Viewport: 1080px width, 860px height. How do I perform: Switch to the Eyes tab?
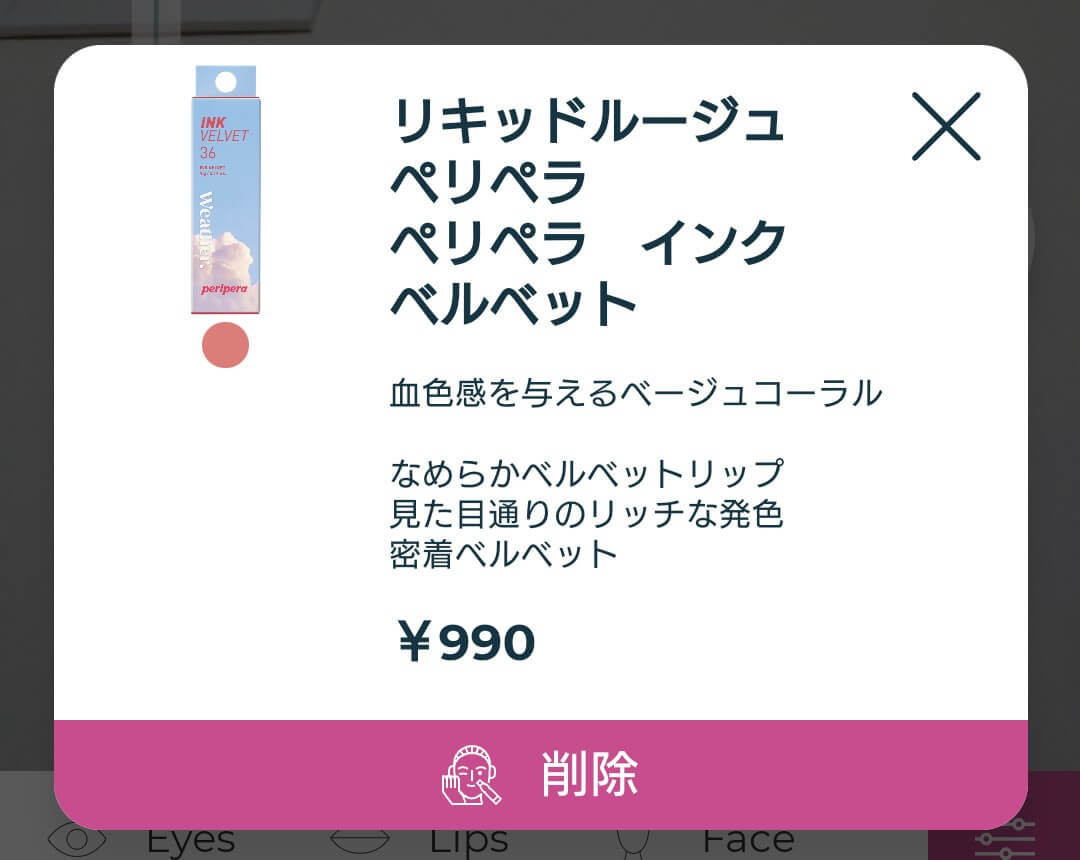191,843
